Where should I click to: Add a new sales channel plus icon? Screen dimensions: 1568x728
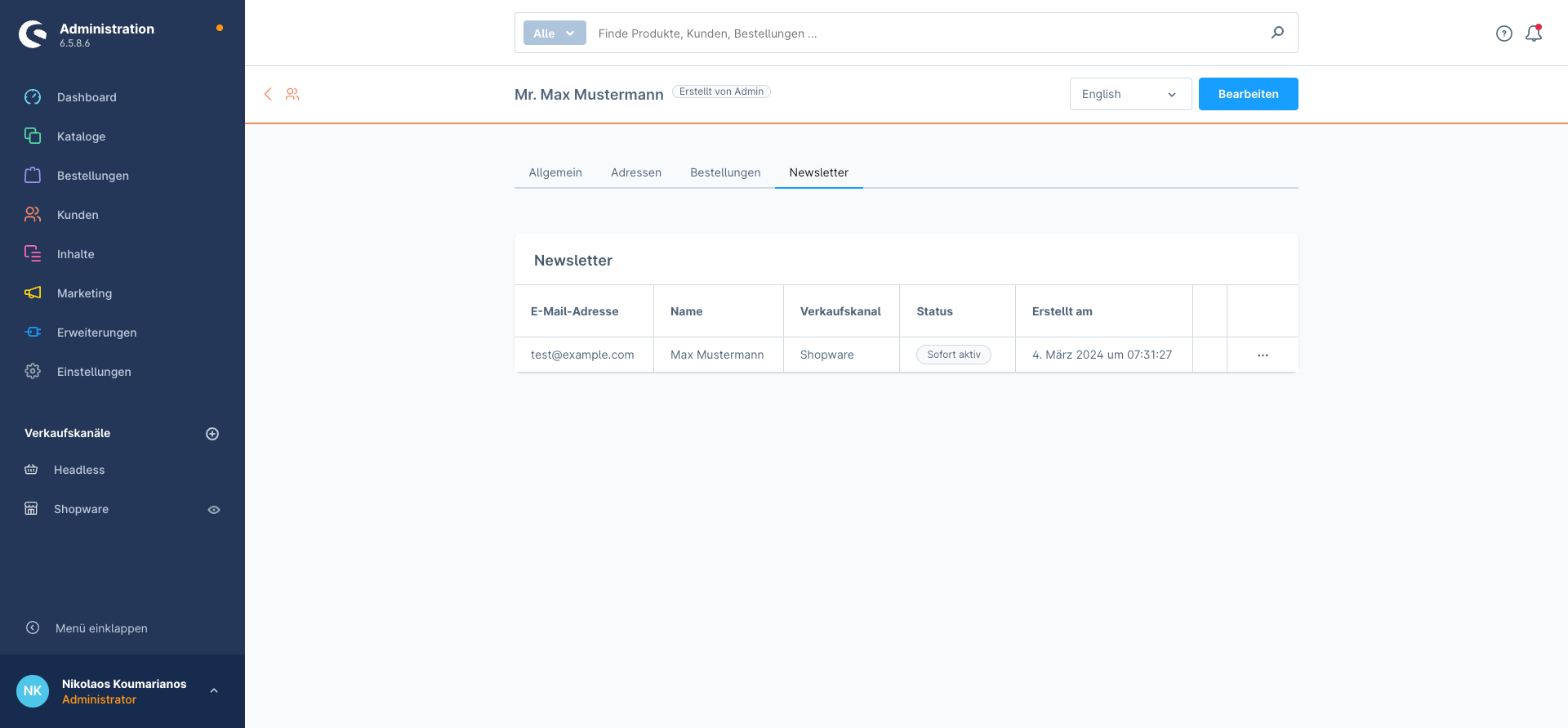[212, 434]
